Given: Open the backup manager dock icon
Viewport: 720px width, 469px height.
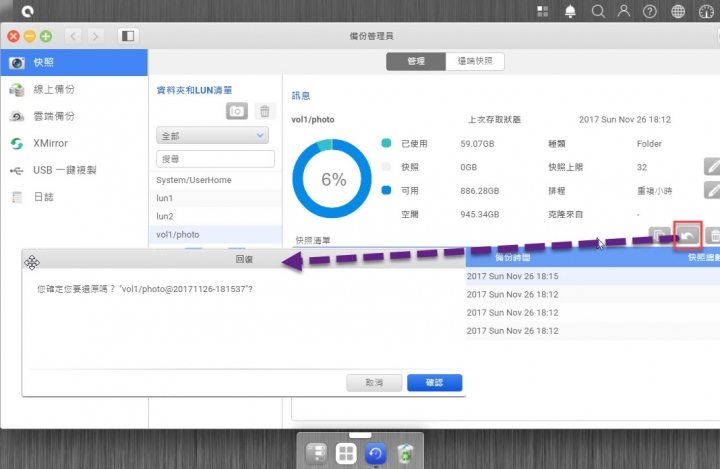Looking at the screenshot, I should (375, 454).
